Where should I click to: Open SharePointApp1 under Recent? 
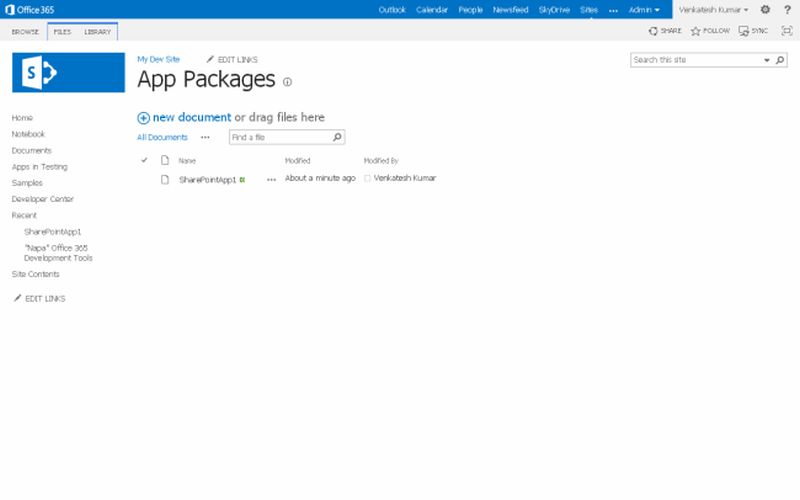(53, 232)
